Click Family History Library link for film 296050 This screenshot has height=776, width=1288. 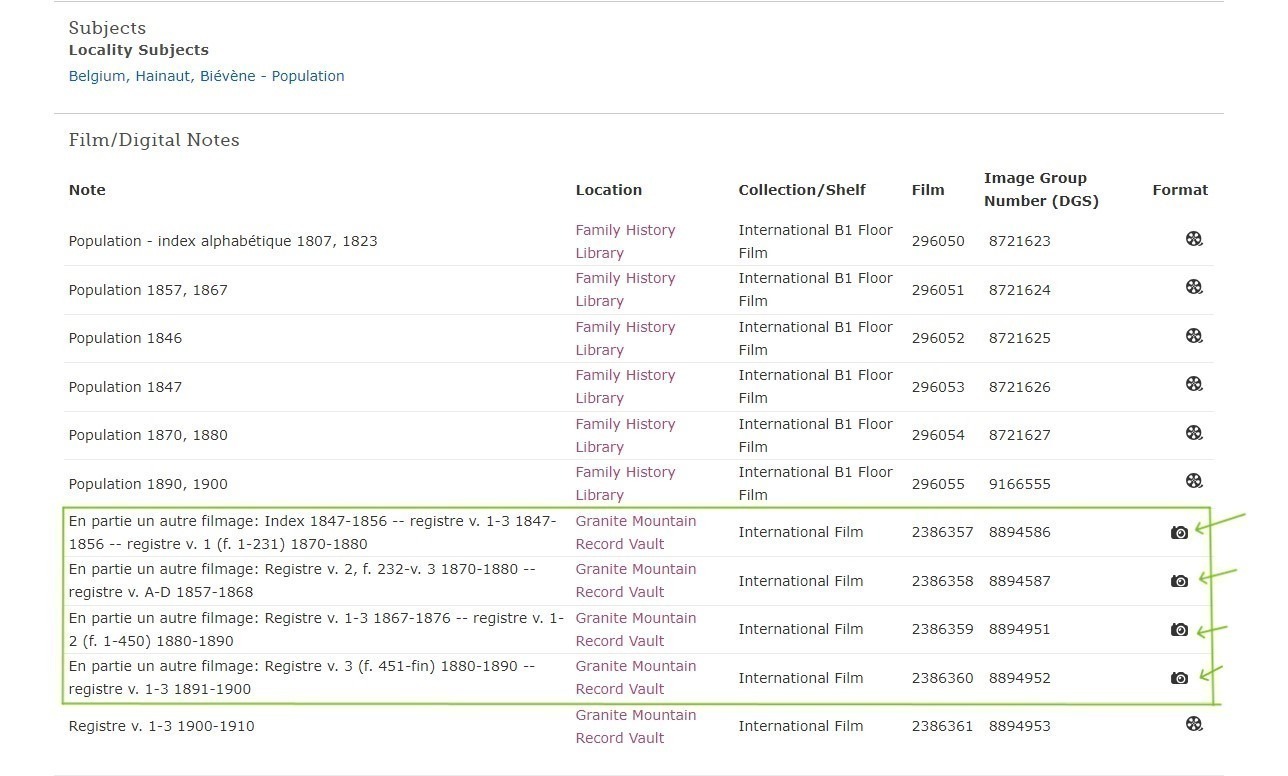(x=625, y=241)
